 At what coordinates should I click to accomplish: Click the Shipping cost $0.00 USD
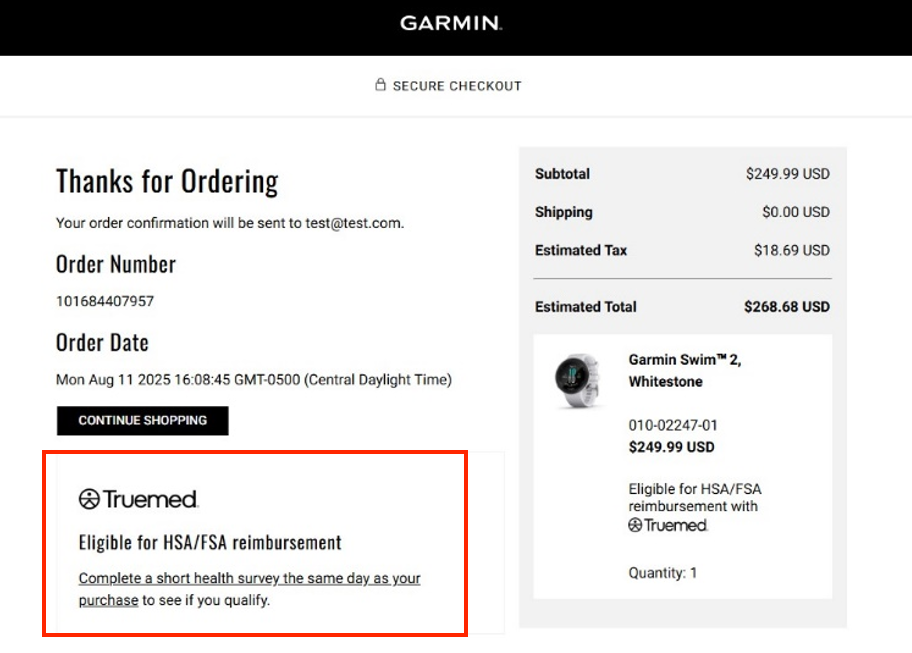[x=795, y=212]
